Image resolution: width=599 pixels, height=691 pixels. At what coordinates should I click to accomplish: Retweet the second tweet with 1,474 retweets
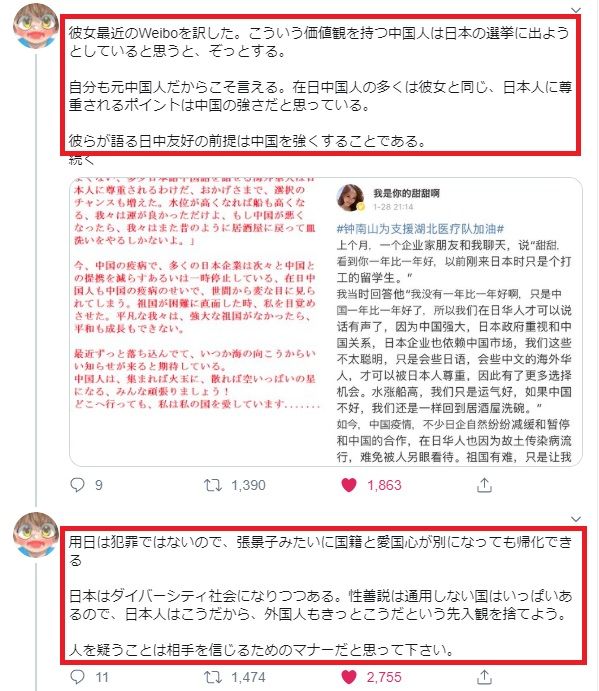click(213, 676)
